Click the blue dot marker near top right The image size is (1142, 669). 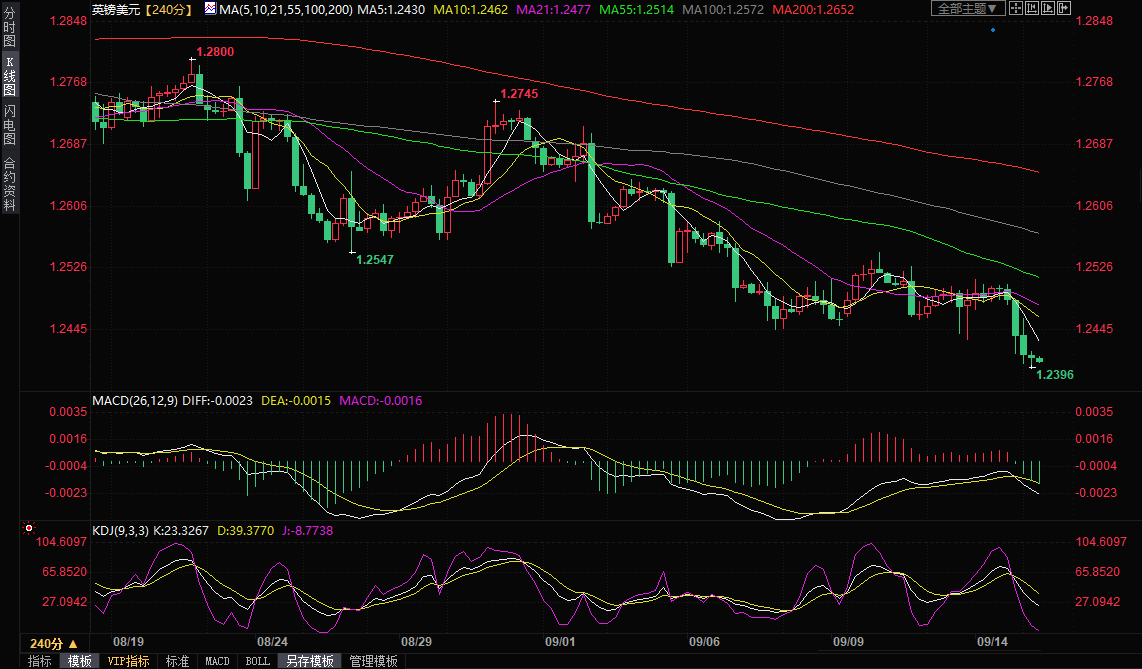click(x=992, y=30)
